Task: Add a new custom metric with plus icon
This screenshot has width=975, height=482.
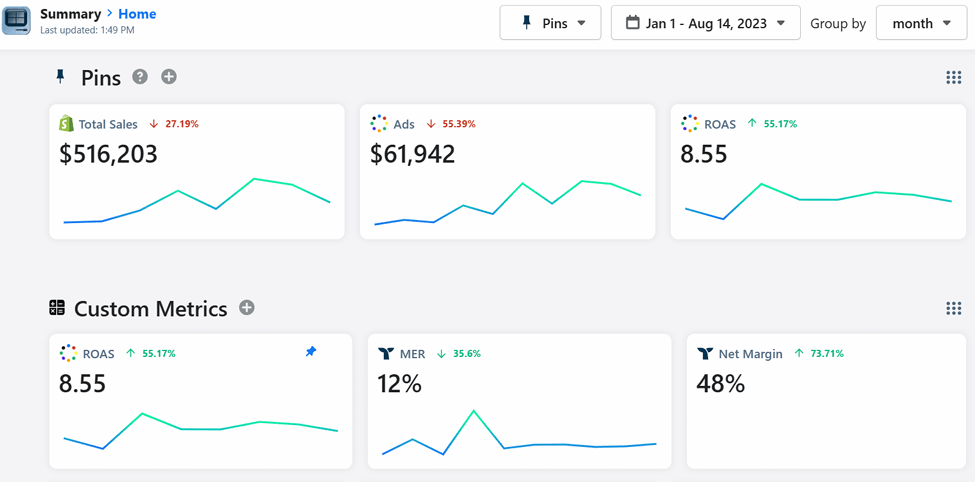Action: click(x=247, y=308)
